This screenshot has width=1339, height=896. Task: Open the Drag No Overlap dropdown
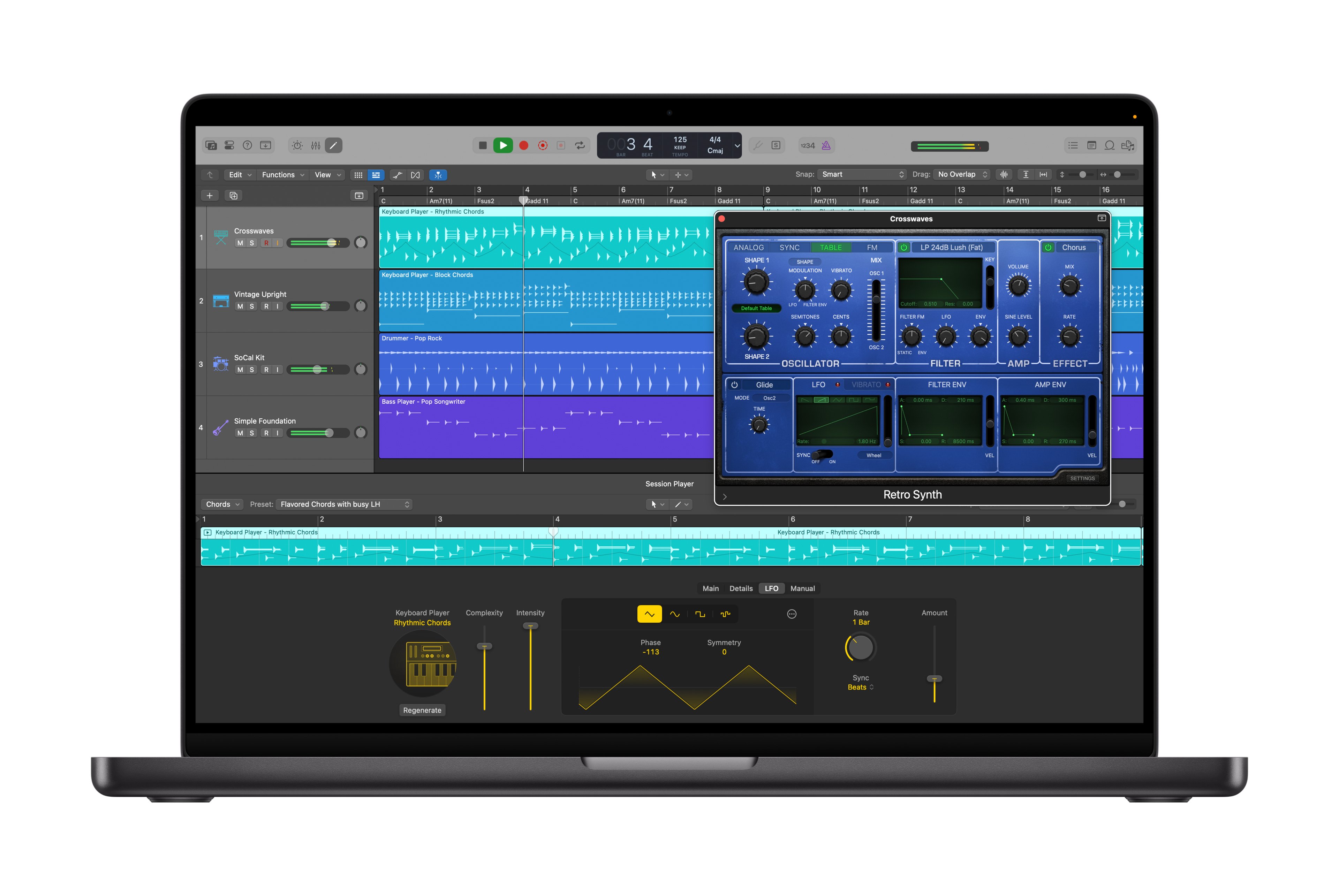click(x=962, y=174)
